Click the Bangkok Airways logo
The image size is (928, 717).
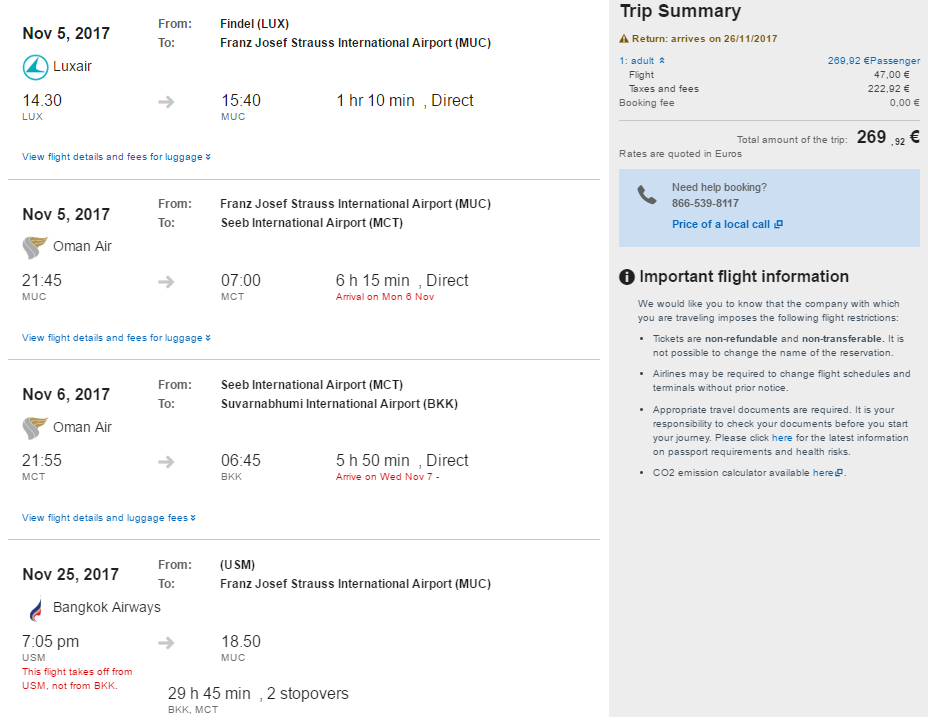pos(36,608)
